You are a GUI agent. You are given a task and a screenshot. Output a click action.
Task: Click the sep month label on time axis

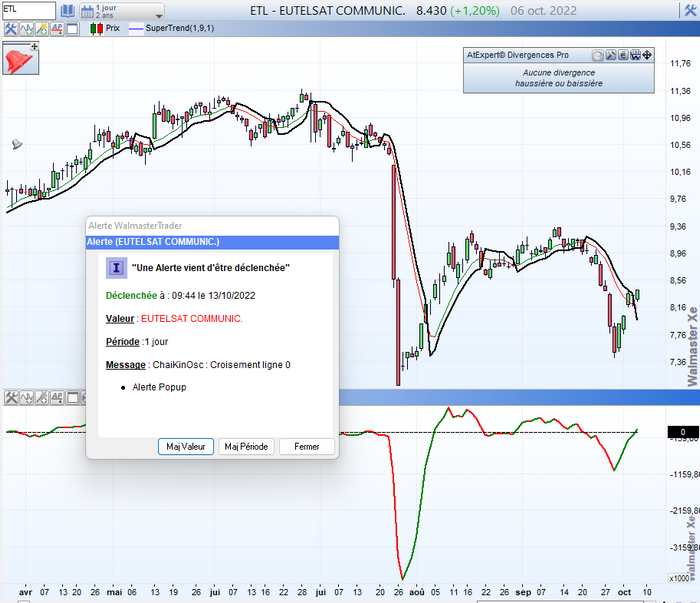523,592
